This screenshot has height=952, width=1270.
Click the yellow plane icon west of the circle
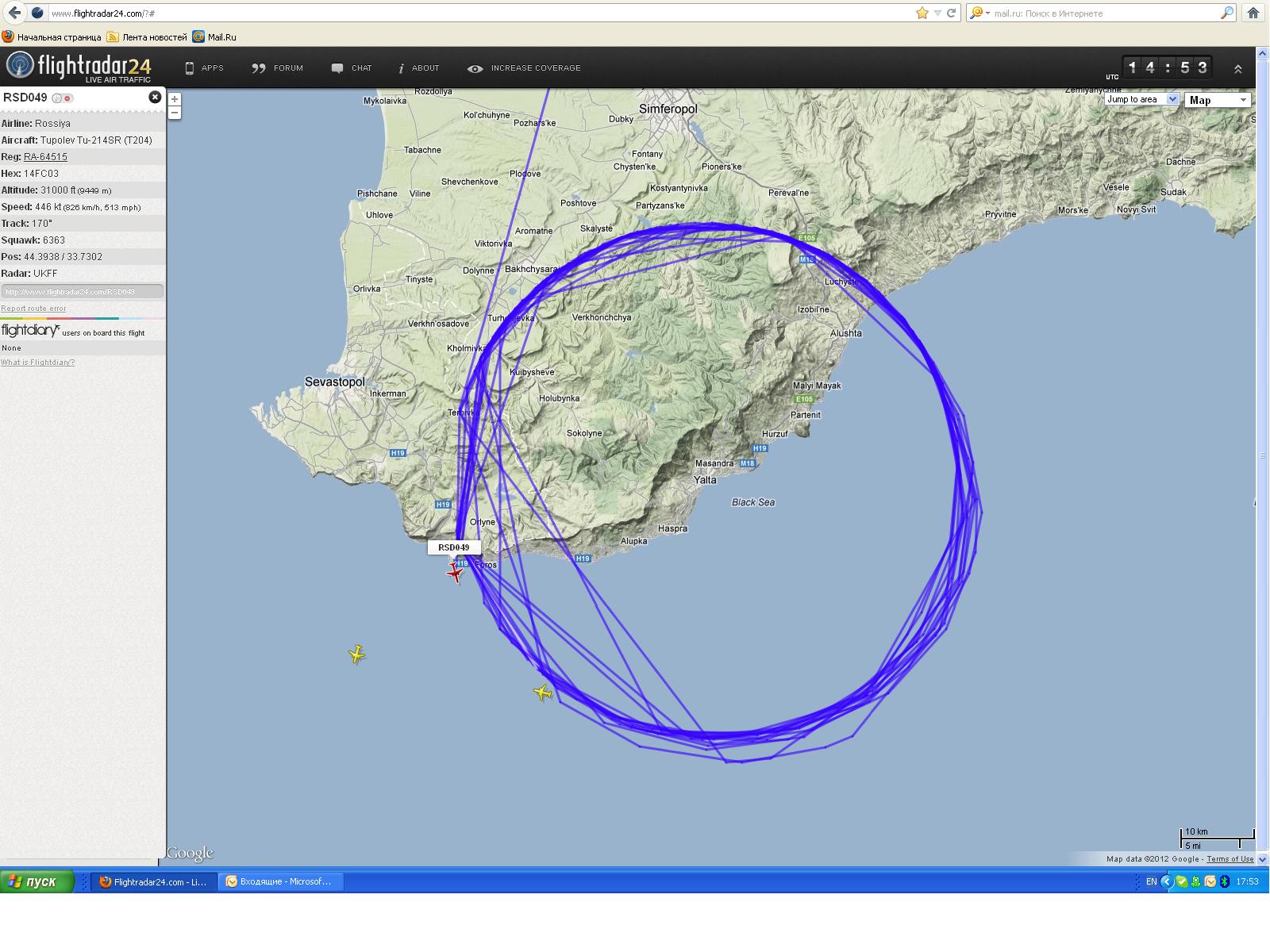(356, 654)
